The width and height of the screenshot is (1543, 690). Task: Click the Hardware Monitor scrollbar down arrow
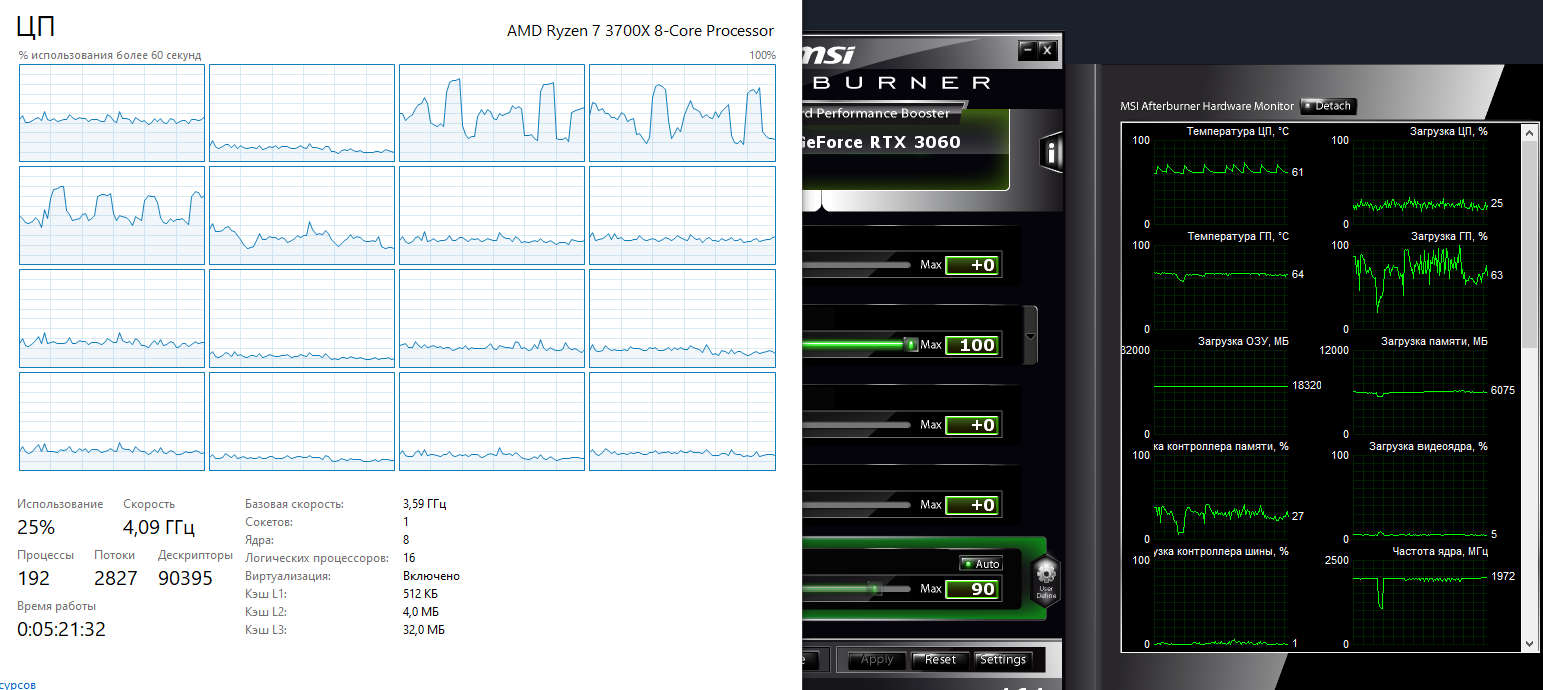tap(1529, 643)
